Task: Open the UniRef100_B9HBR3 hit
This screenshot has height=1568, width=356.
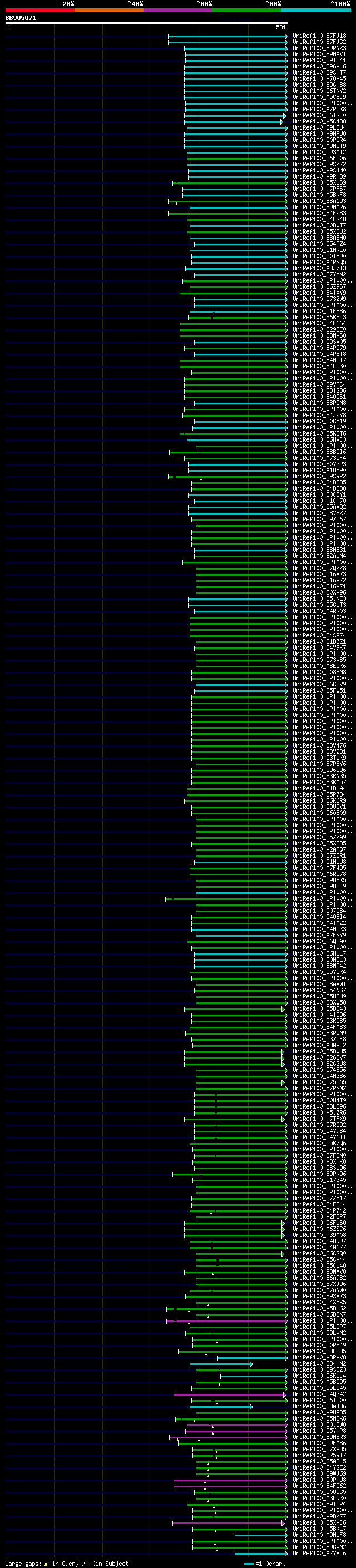Action: pos(319,1437)
